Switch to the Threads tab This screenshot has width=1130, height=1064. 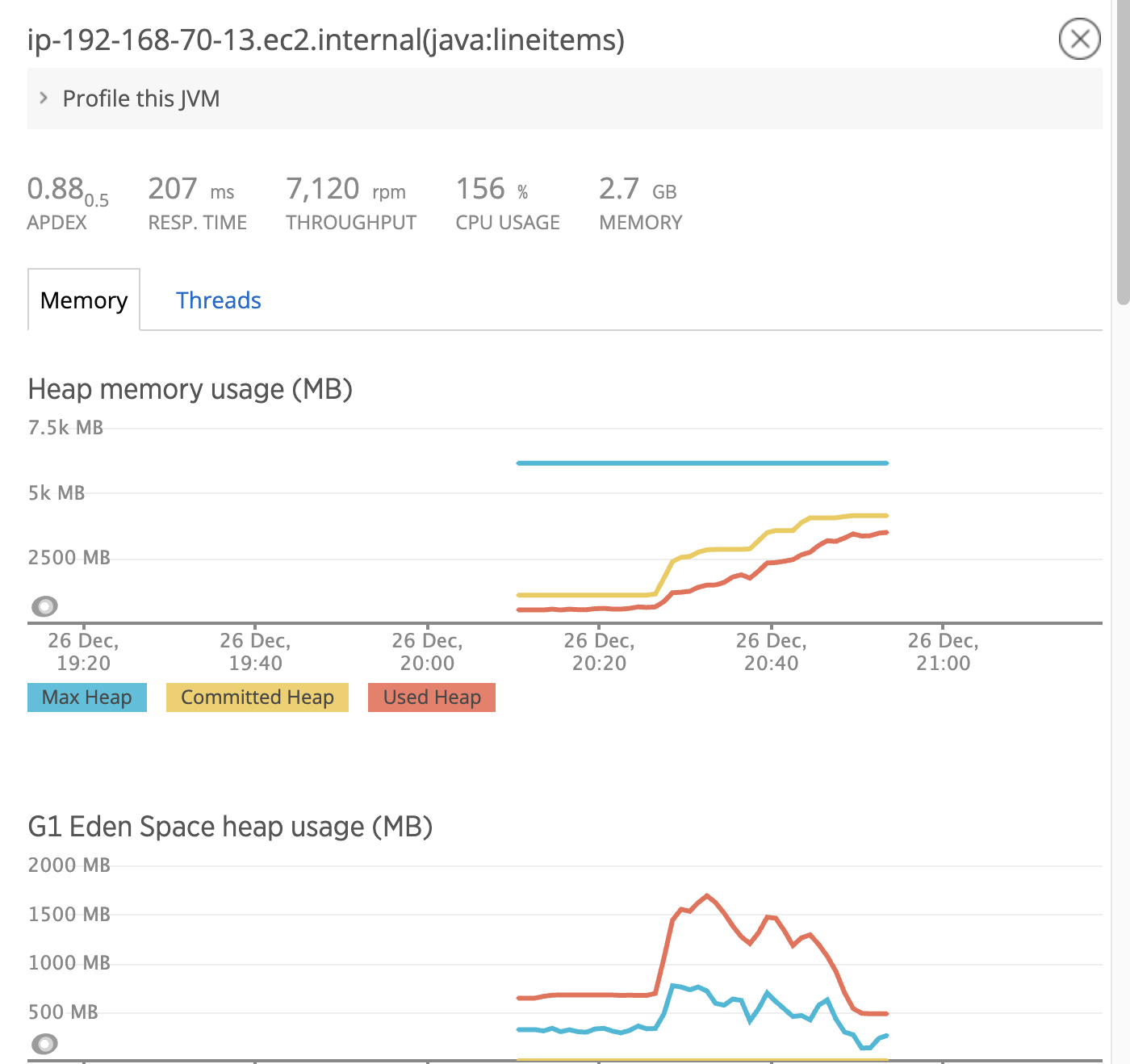pos(218,300)
